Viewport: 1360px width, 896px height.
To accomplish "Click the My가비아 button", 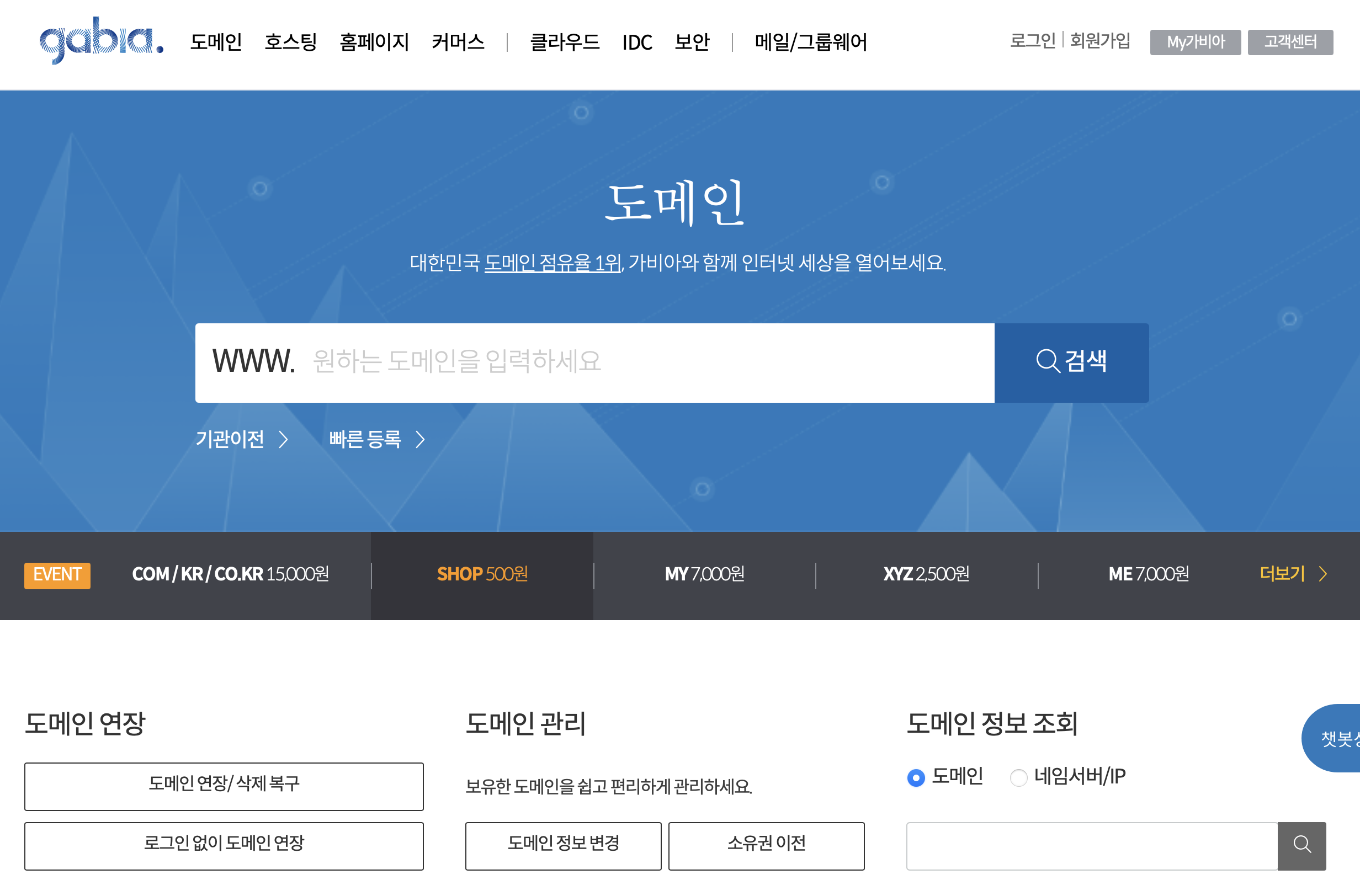I will 1195,42.
